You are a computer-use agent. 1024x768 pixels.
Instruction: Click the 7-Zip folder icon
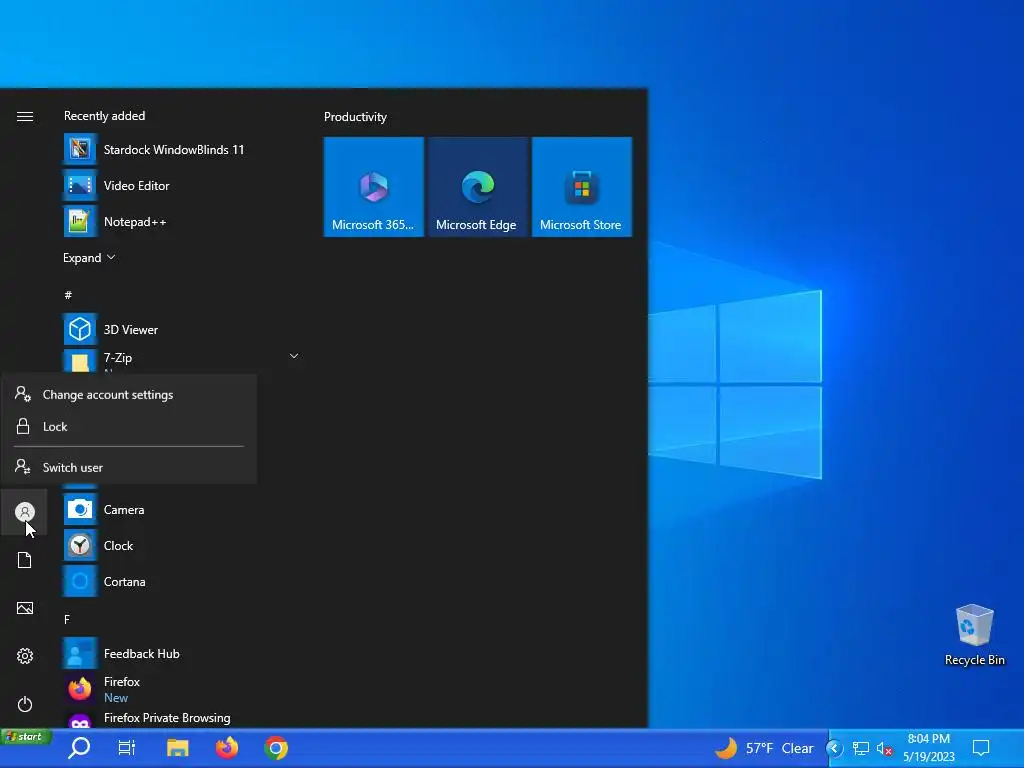tap(80, 361)
